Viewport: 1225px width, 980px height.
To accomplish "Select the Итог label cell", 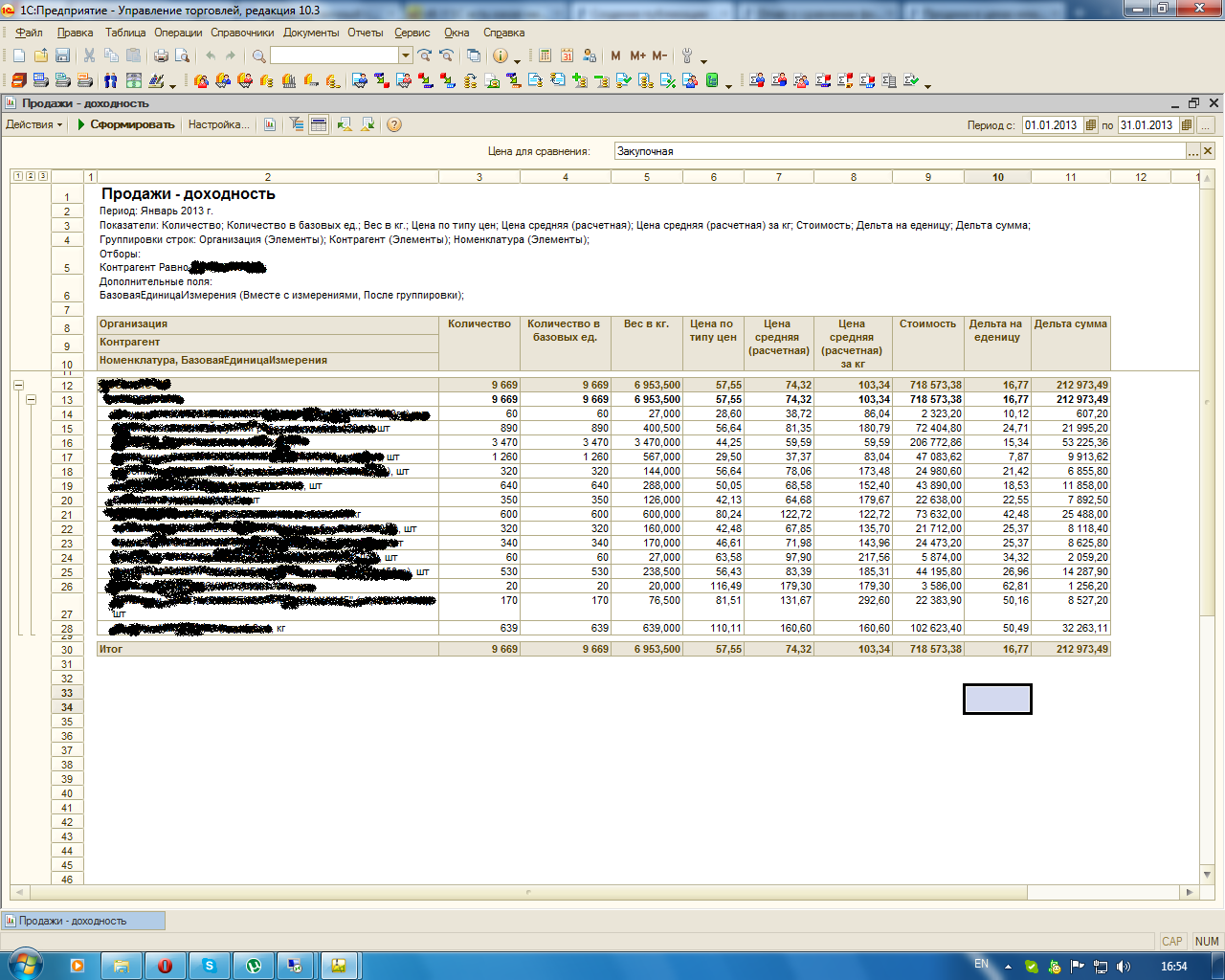I will (268, 649).
